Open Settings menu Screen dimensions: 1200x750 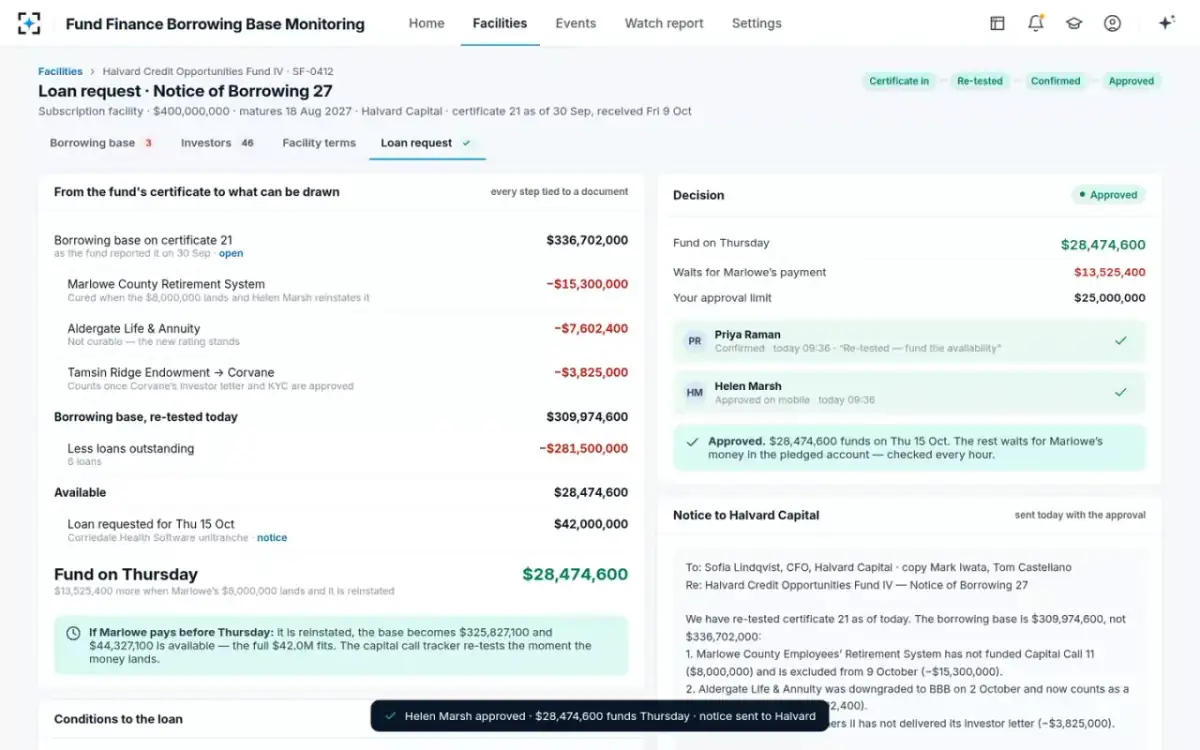[757, 23]
